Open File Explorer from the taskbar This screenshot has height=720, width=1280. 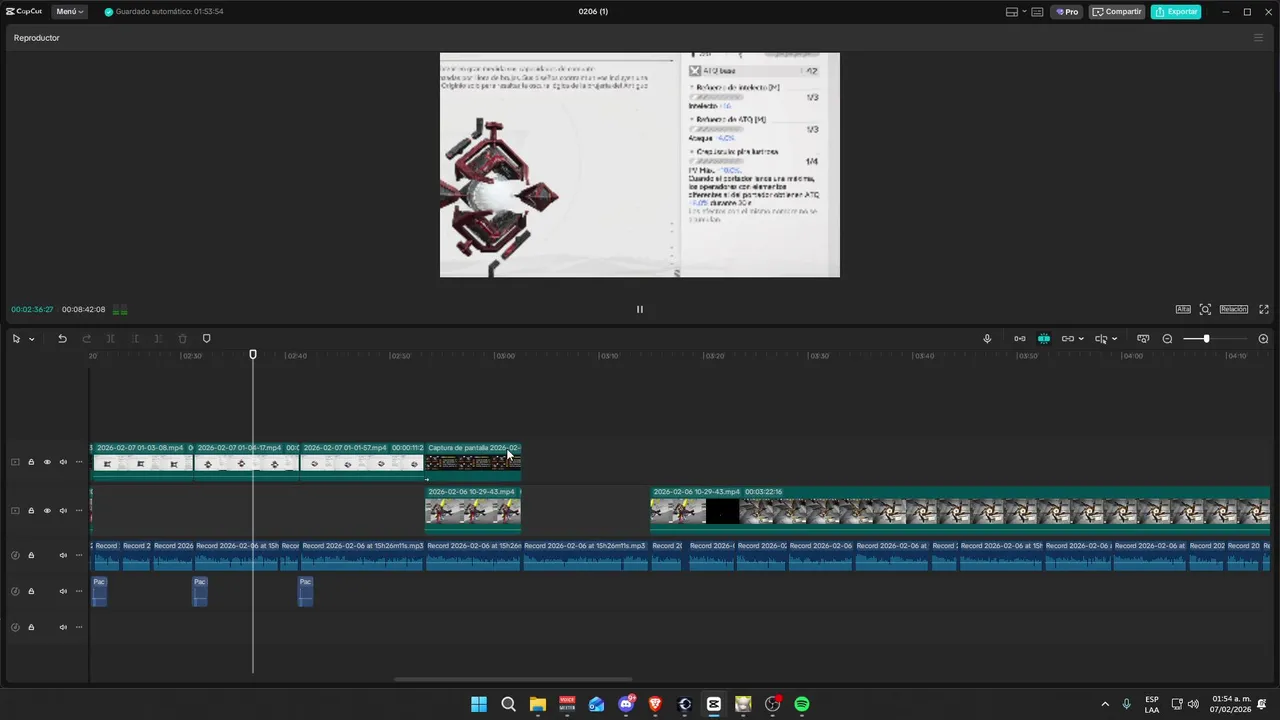pos(538,704)
